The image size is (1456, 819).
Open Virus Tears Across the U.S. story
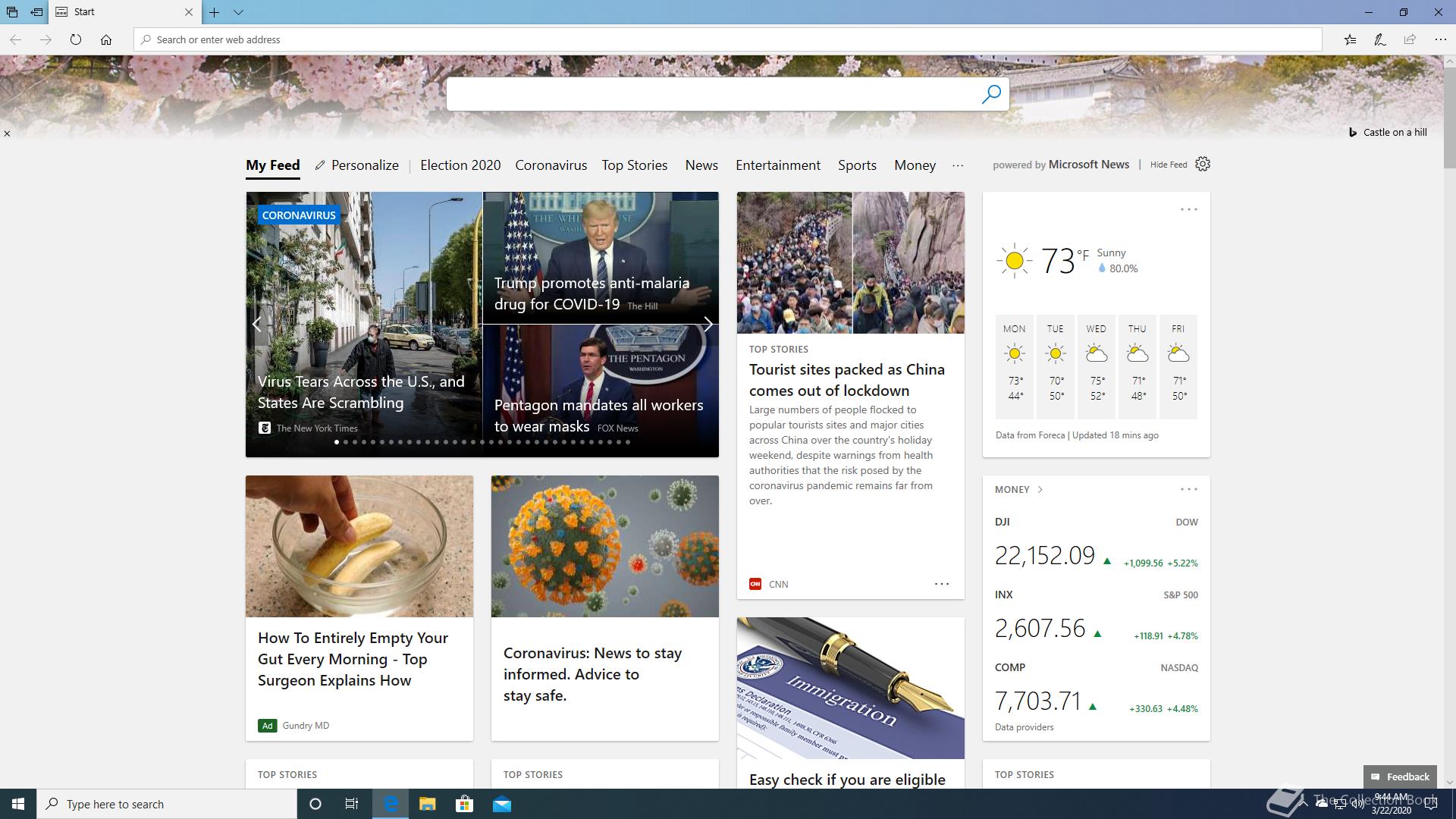[361, 392]
